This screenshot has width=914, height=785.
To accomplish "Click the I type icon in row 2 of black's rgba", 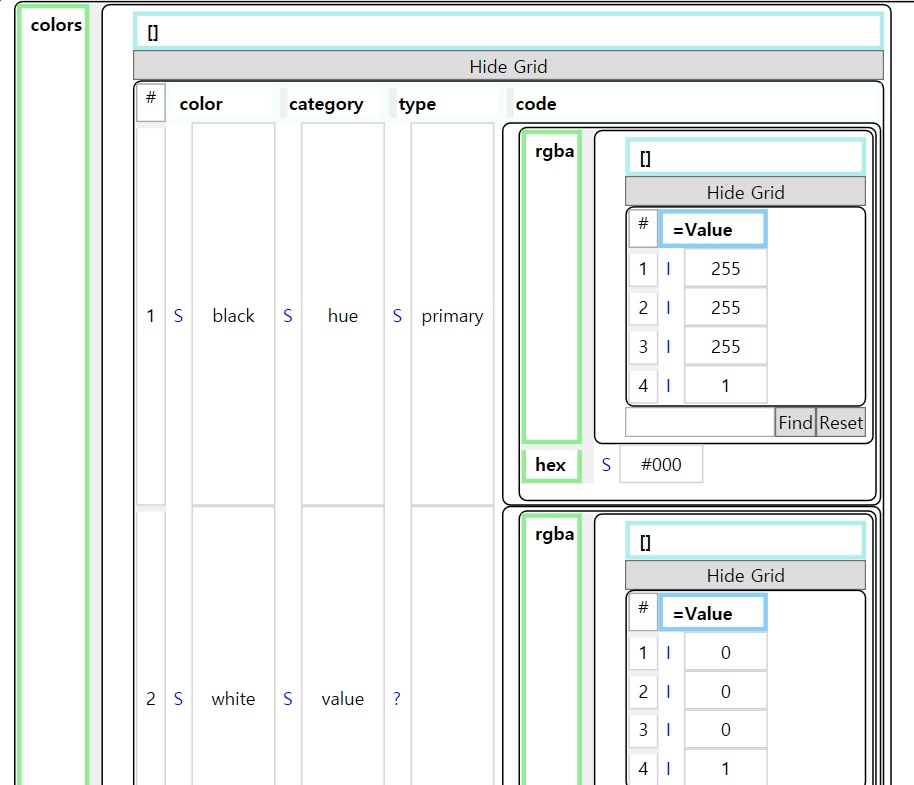I will tap(668, 307).
